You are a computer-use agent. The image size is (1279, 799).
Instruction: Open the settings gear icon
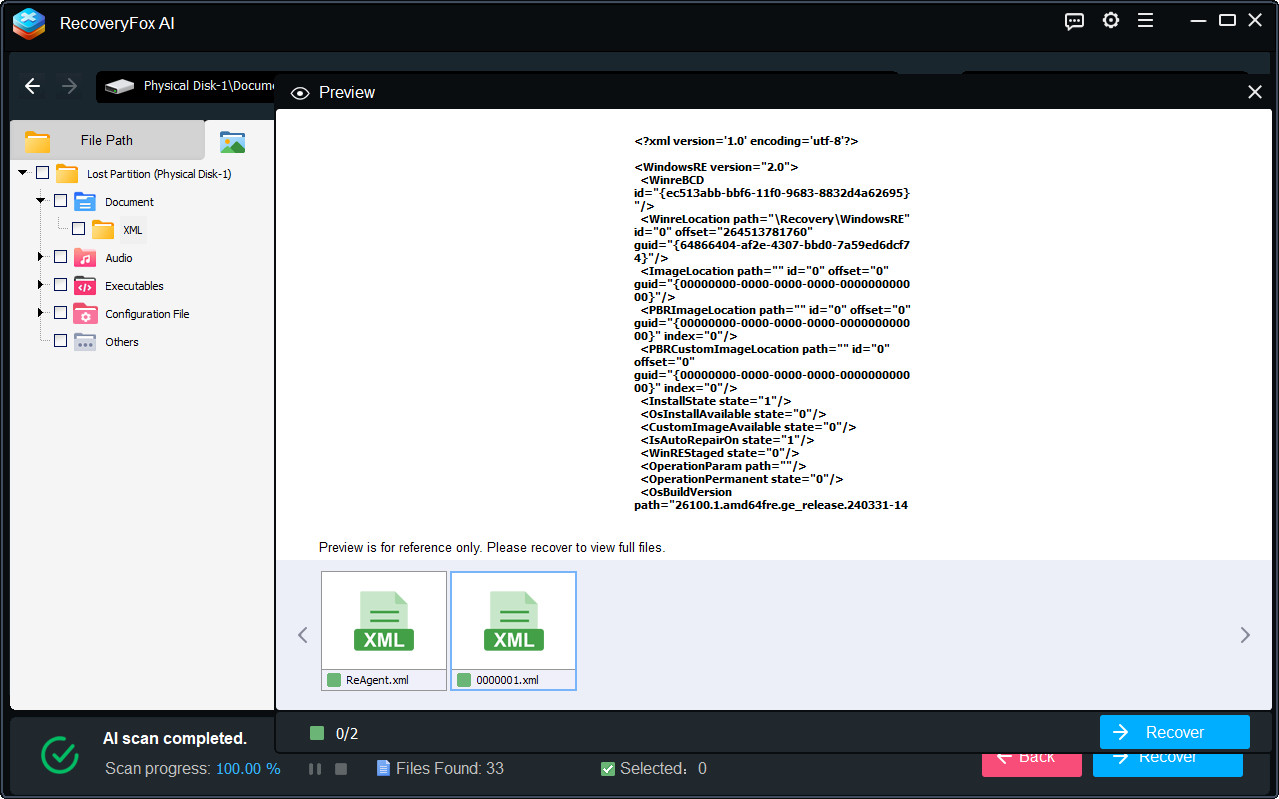1110,20
